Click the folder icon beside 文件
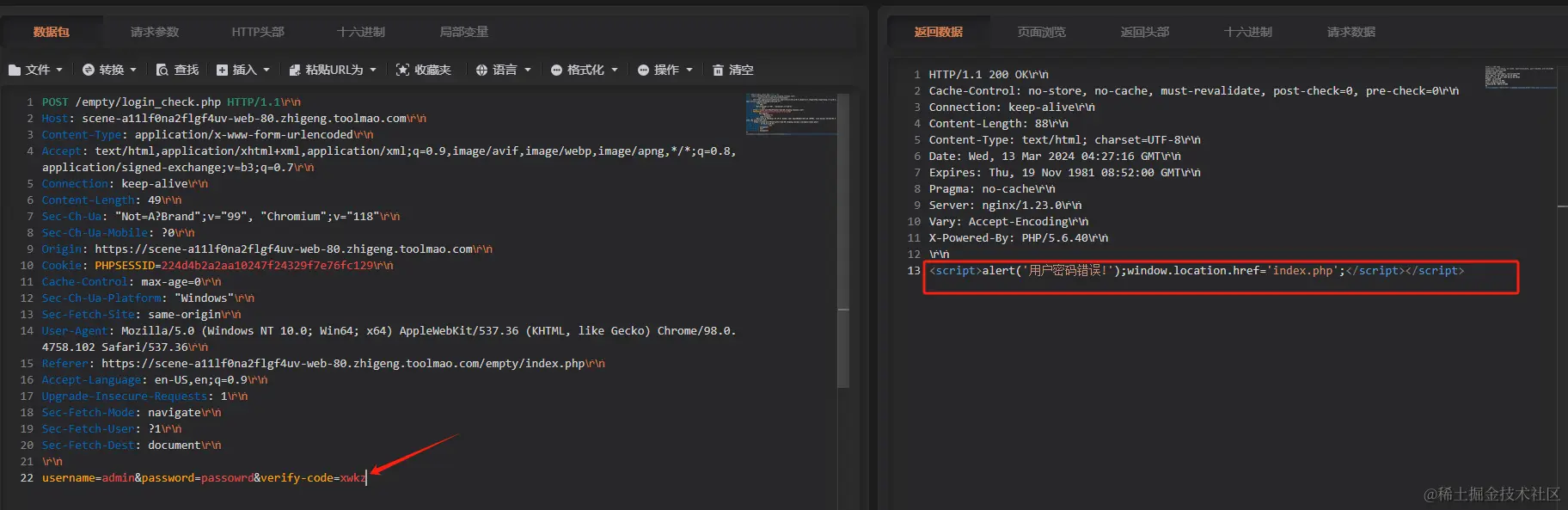Image resolution: width=1568 pixels, height=510 pixels. tap(15, 70)
